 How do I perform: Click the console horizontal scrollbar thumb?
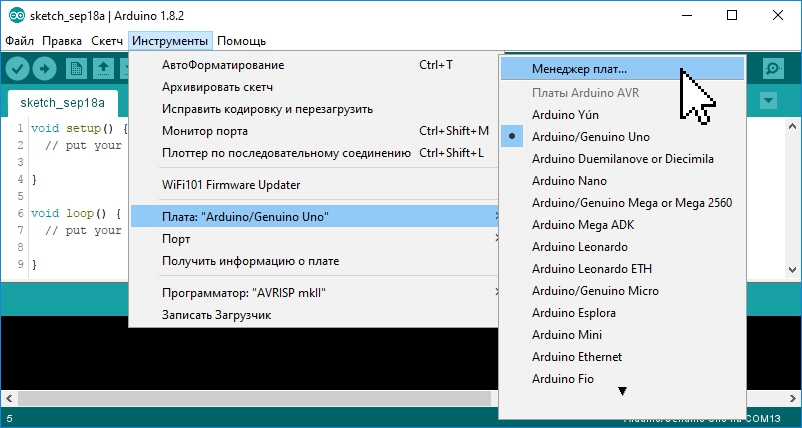254,398
